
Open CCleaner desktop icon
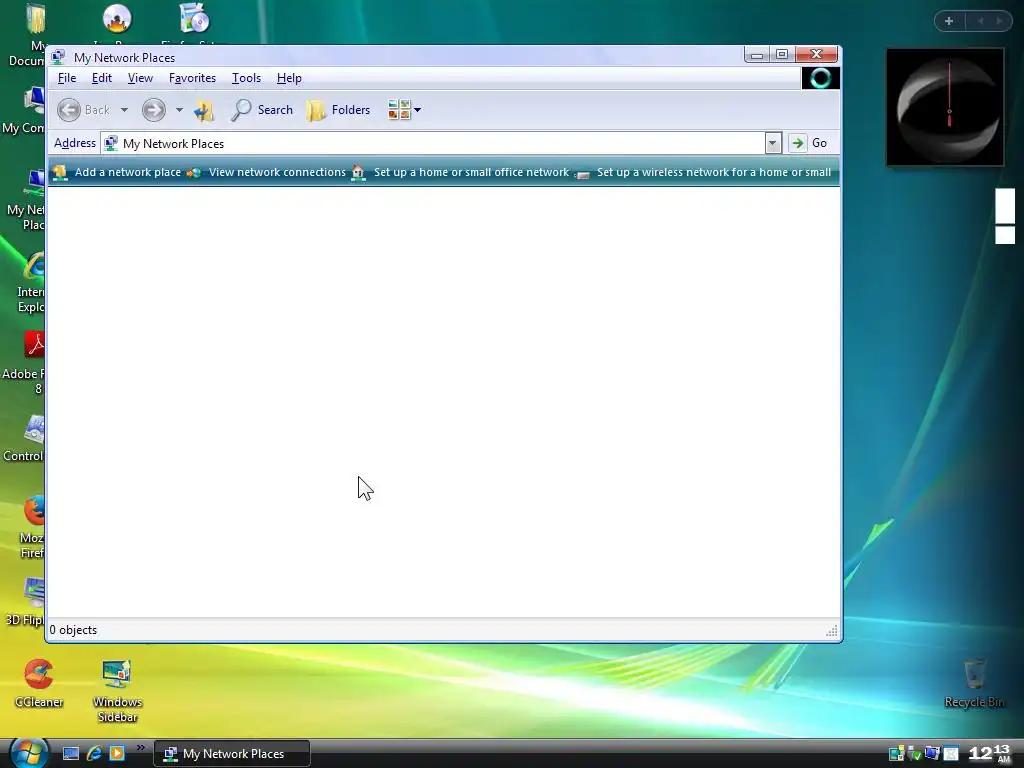[x=39, y=683]
